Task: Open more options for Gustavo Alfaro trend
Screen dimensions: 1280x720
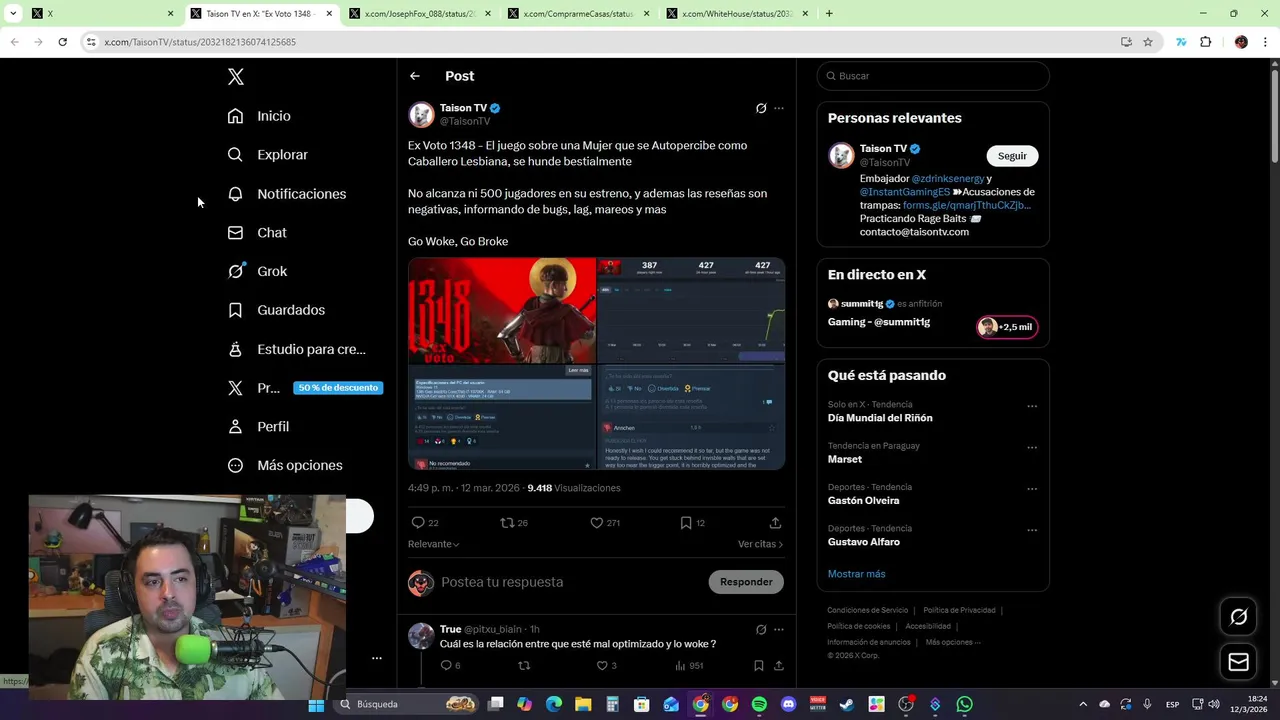Action: click(x=1032, y=530)
